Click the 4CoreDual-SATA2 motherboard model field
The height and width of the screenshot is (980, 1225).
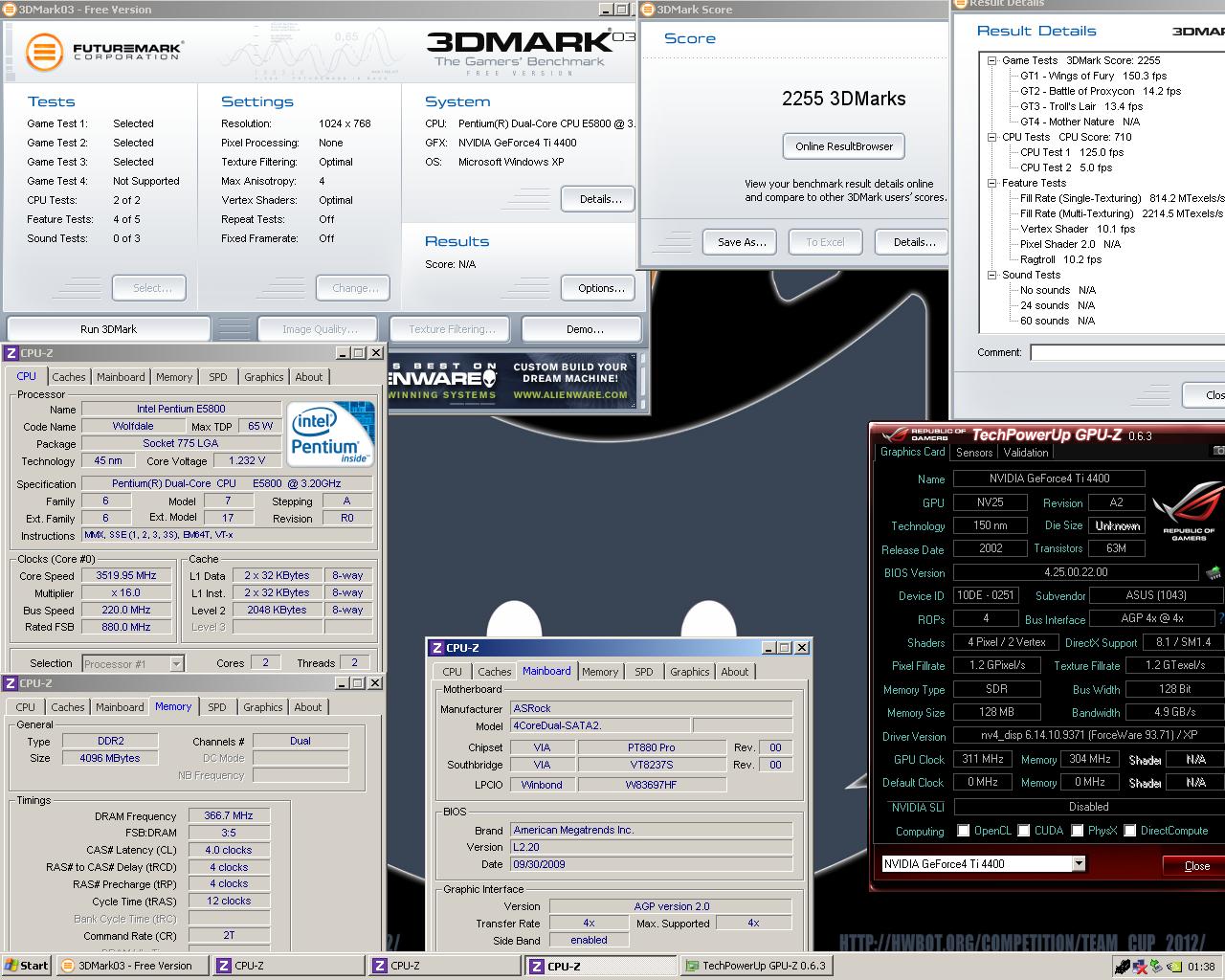601,725
